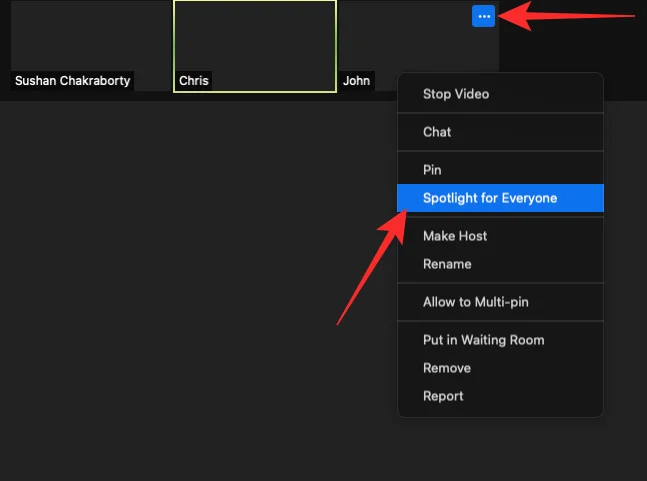Choose Rename from the participant menu
The image size is (647, 481).
coord(447,264)
